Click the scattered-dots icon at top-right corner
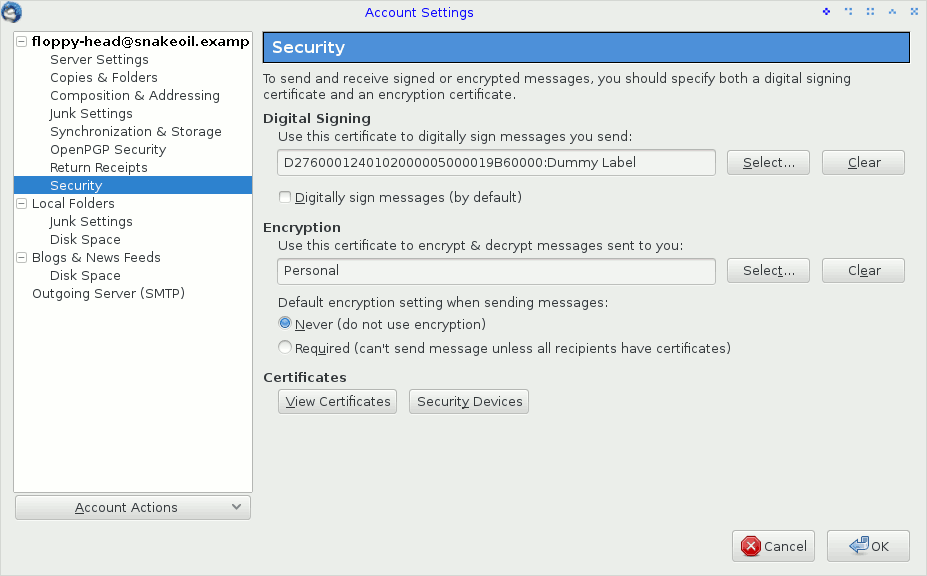Viewport: 927px width, 576px height. coord(913,11)
